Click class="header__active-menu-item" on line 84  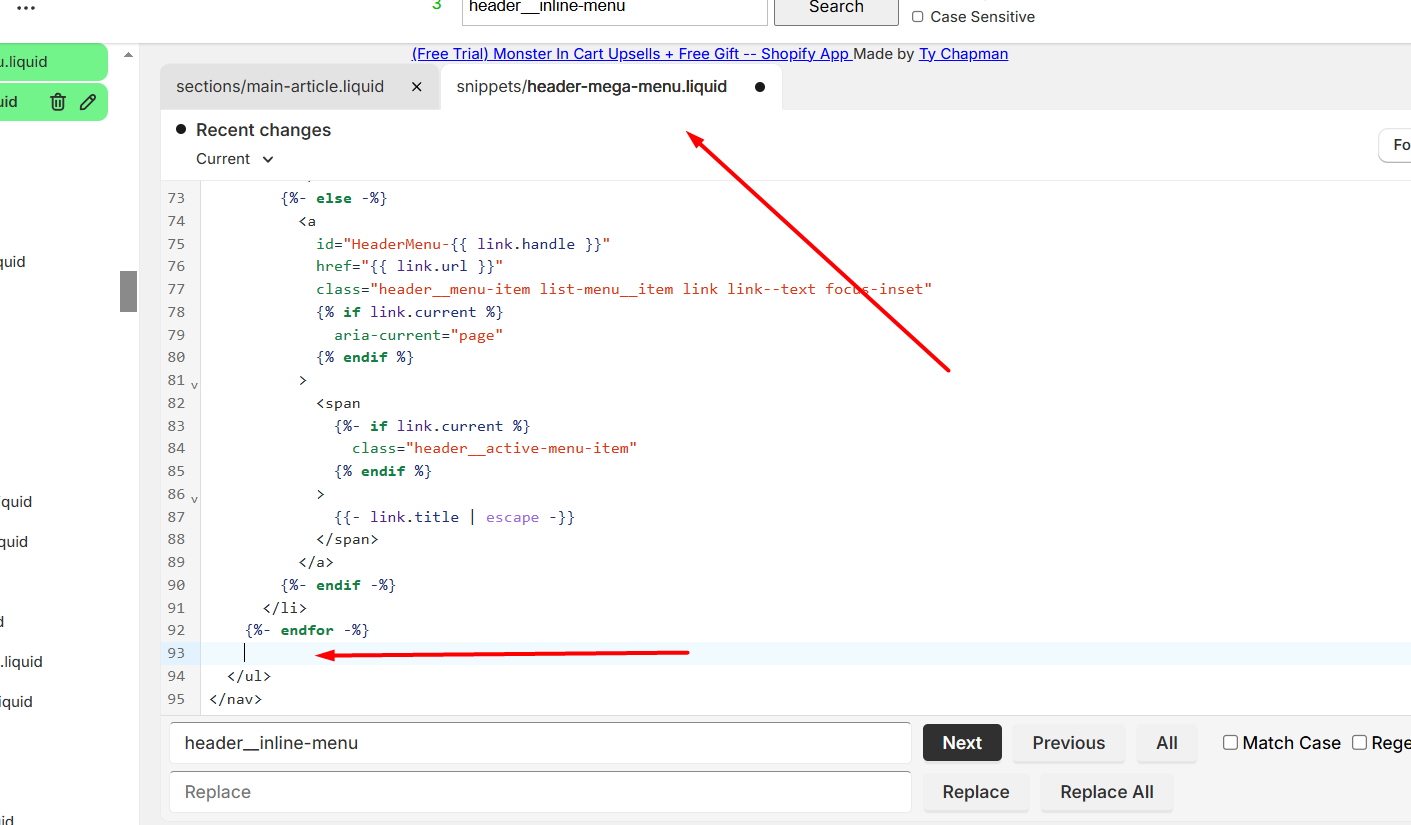tap(494, 448)
